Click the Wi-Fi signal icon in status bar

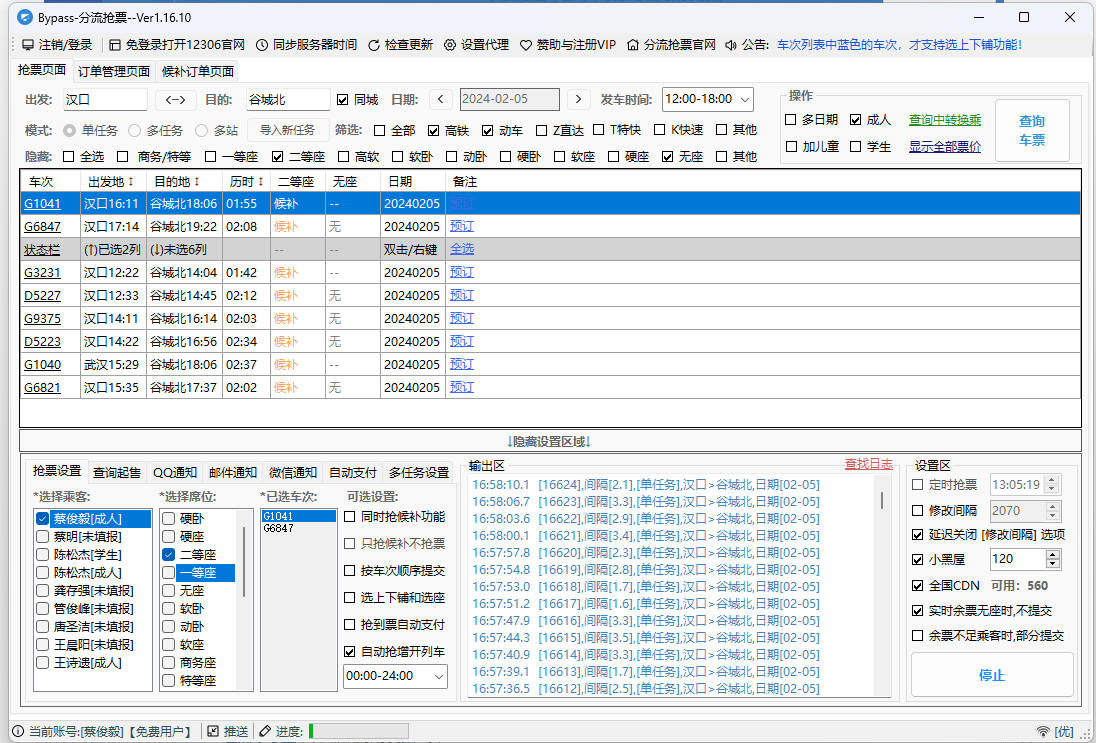[x=1043, y=732]
